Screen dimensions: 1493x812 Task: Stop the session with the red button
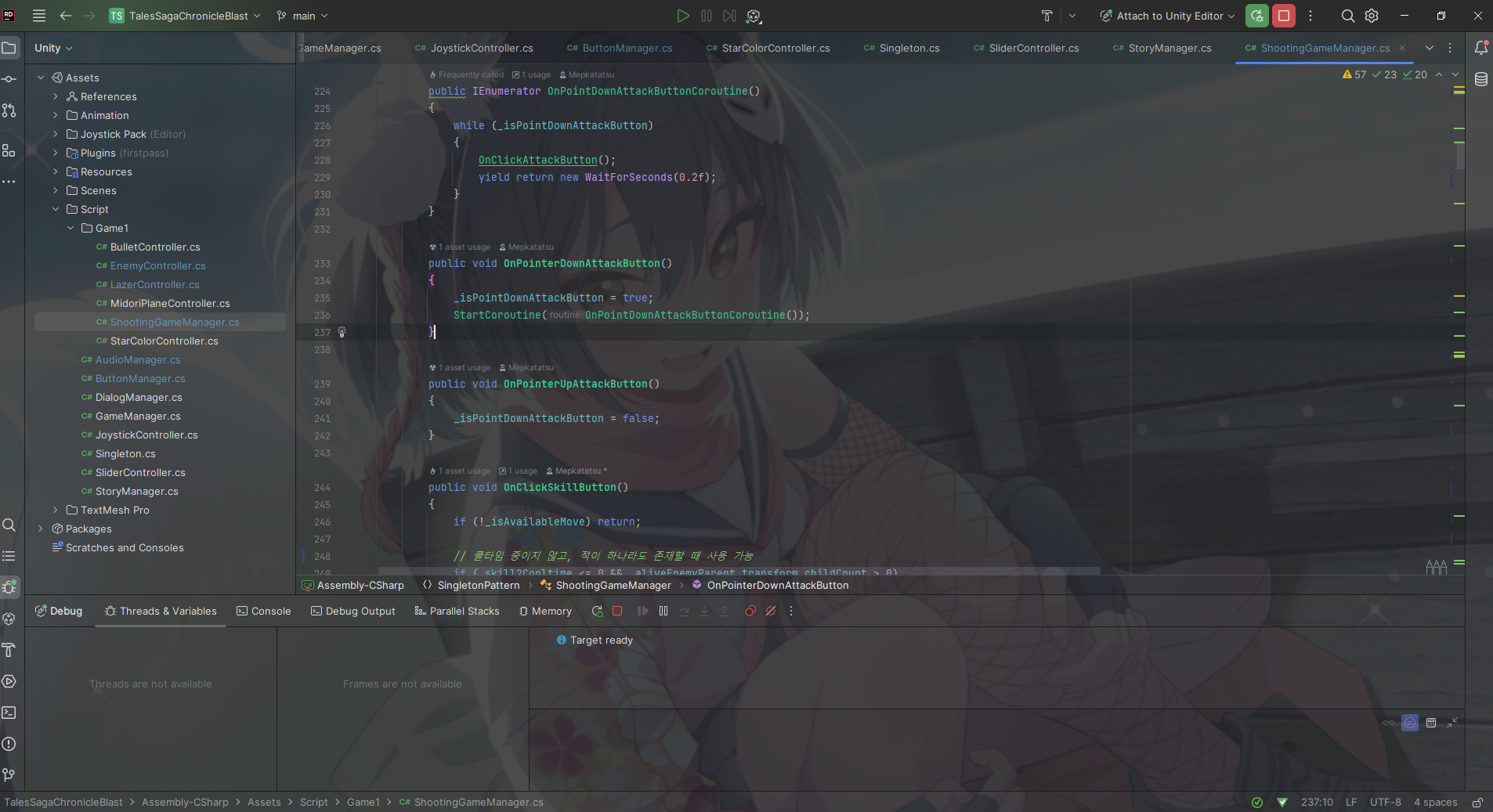[1283, 16]
